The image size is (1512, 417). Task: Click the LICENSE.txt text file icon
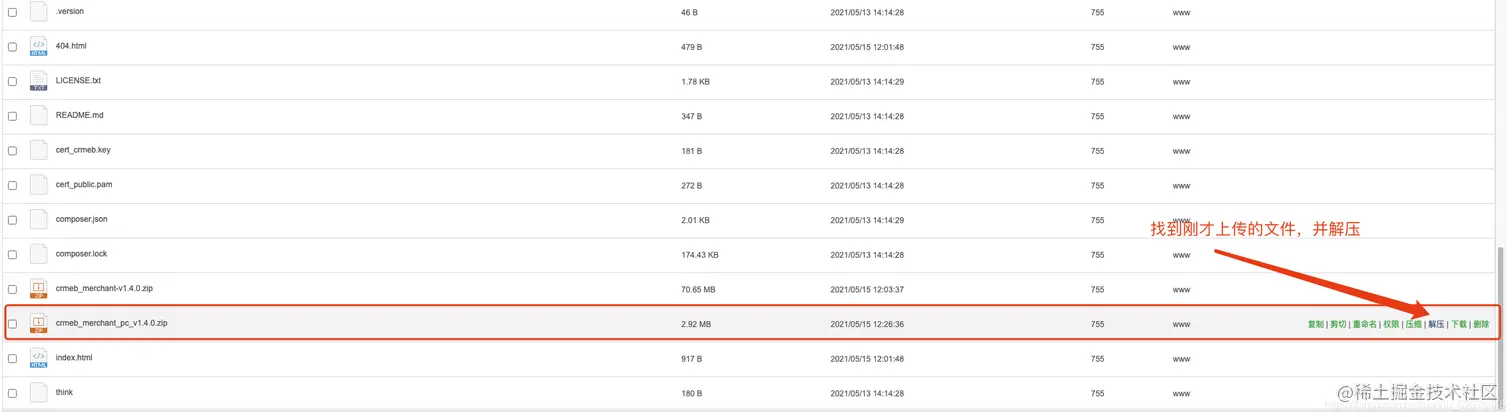(39, 81)
